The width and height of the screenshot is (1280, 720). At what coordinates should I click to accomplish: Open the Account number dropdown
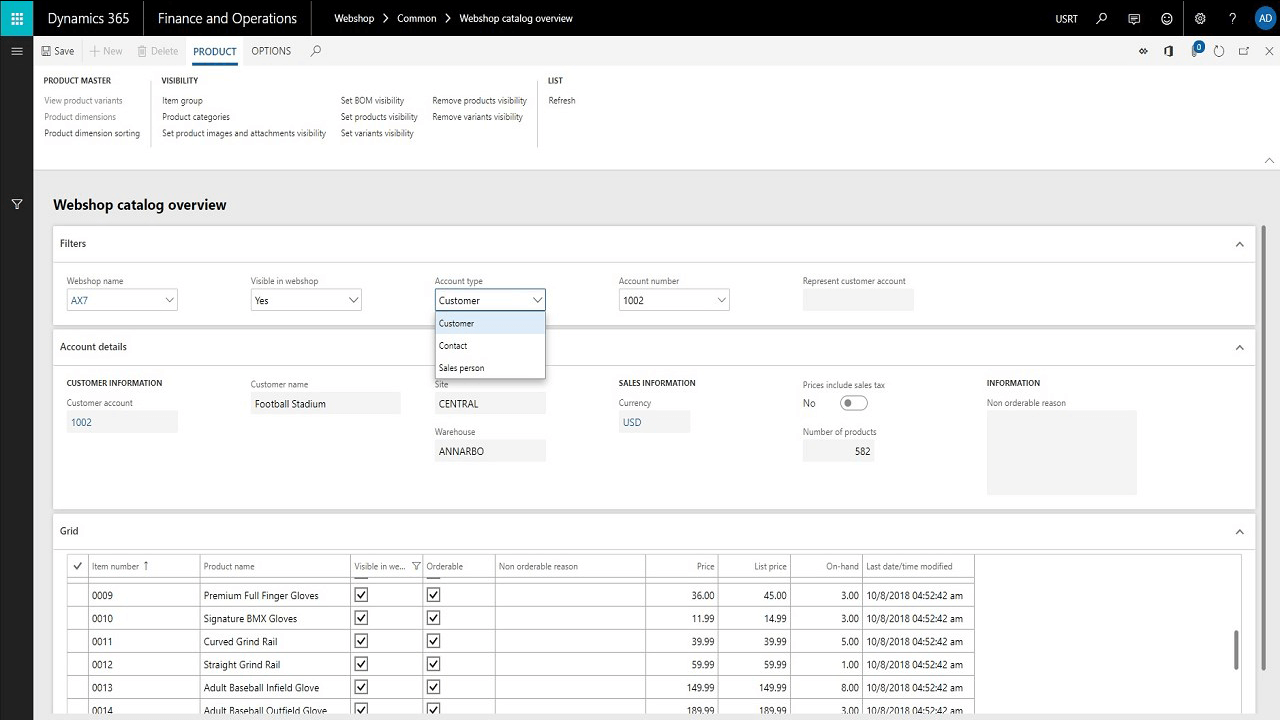pos(721,300)
